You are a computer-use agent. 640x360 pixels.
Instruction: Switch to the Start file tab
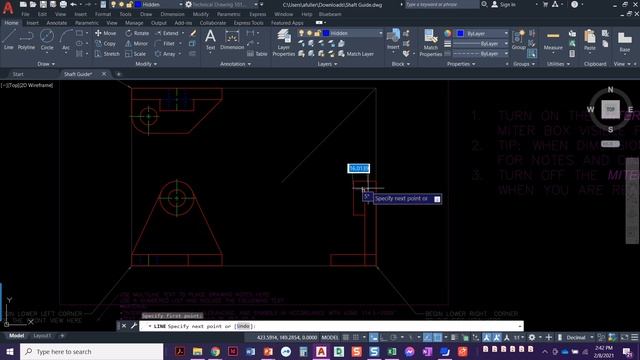tap(18, 74)
